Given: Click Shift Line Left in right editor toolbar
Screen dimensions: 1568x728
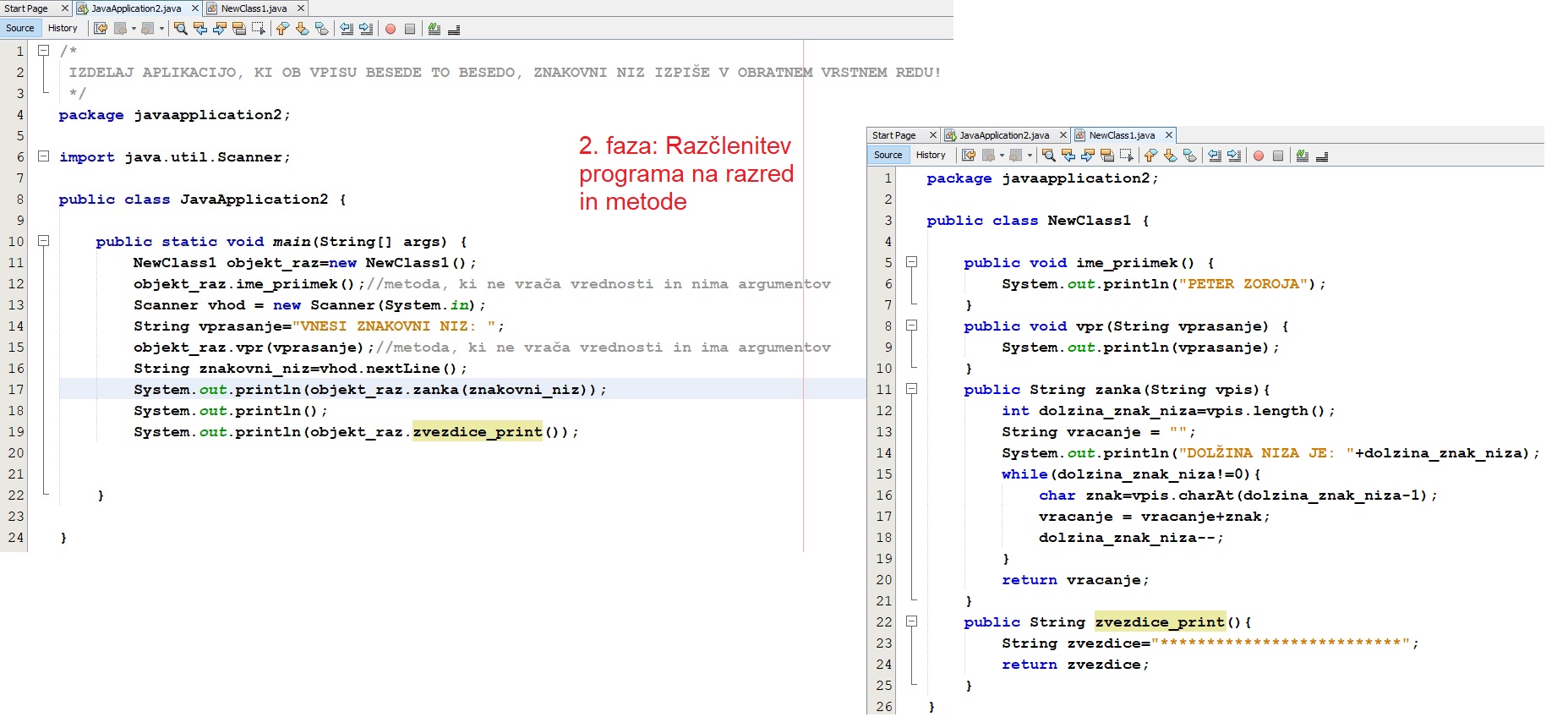Looking at the screenshot, I should (x=1215, y=156).
